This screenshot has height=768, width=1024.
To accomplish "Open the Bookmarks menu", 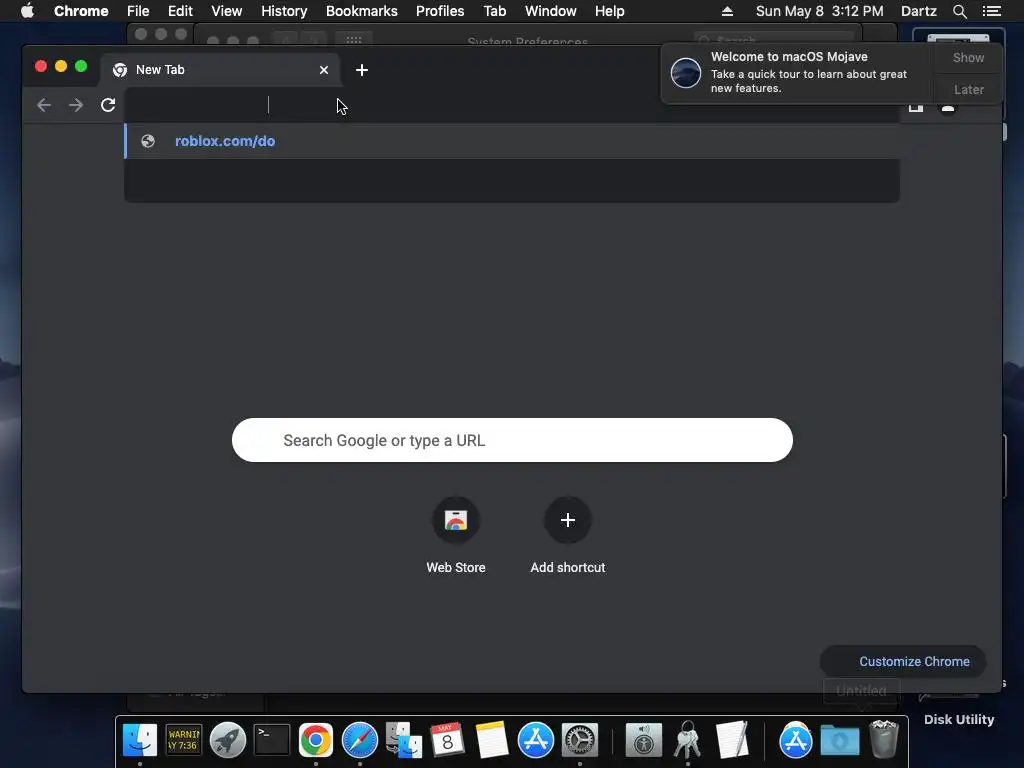I will coord(362,11).
